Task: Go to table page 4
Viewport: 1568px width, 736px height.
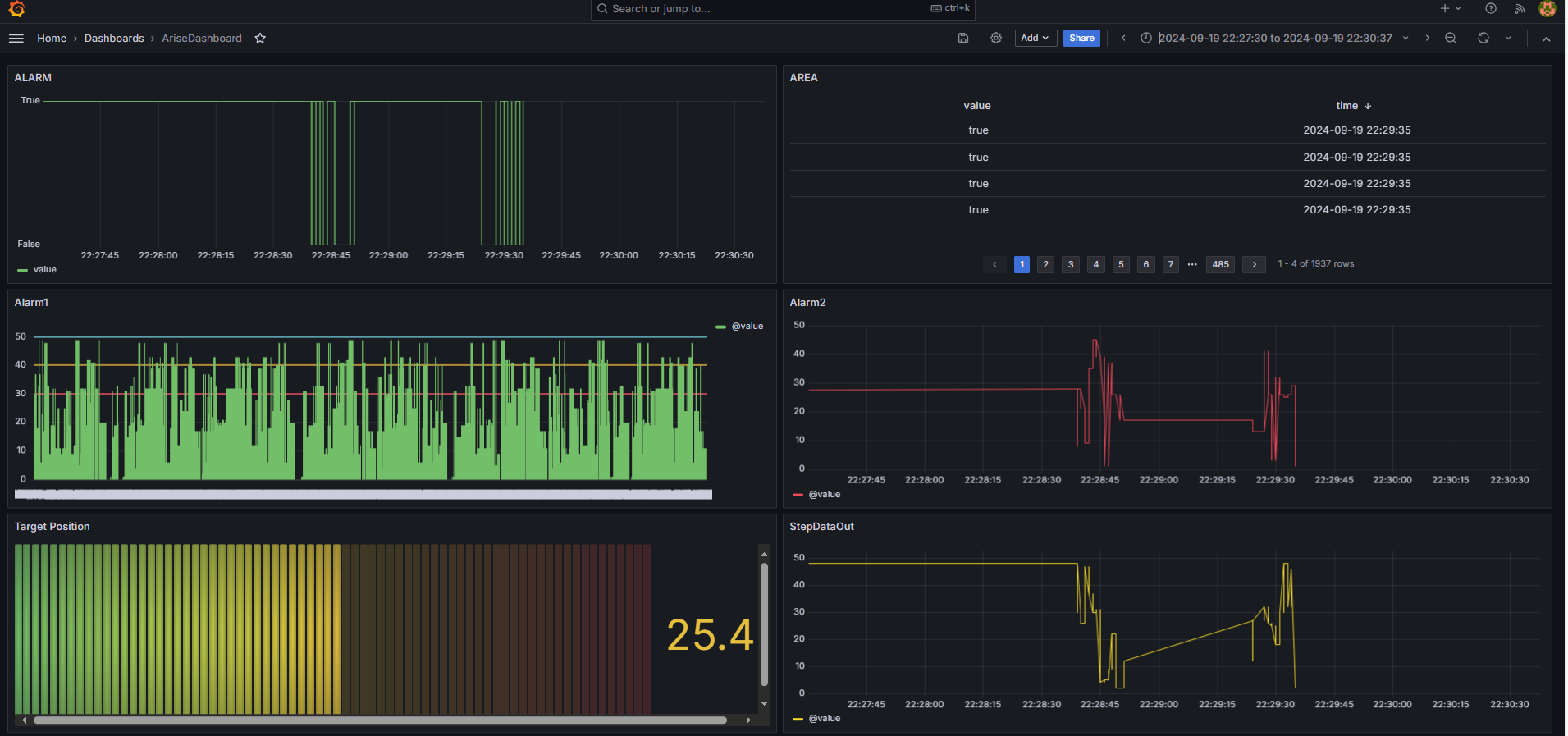Action: tap(1096, 264)
